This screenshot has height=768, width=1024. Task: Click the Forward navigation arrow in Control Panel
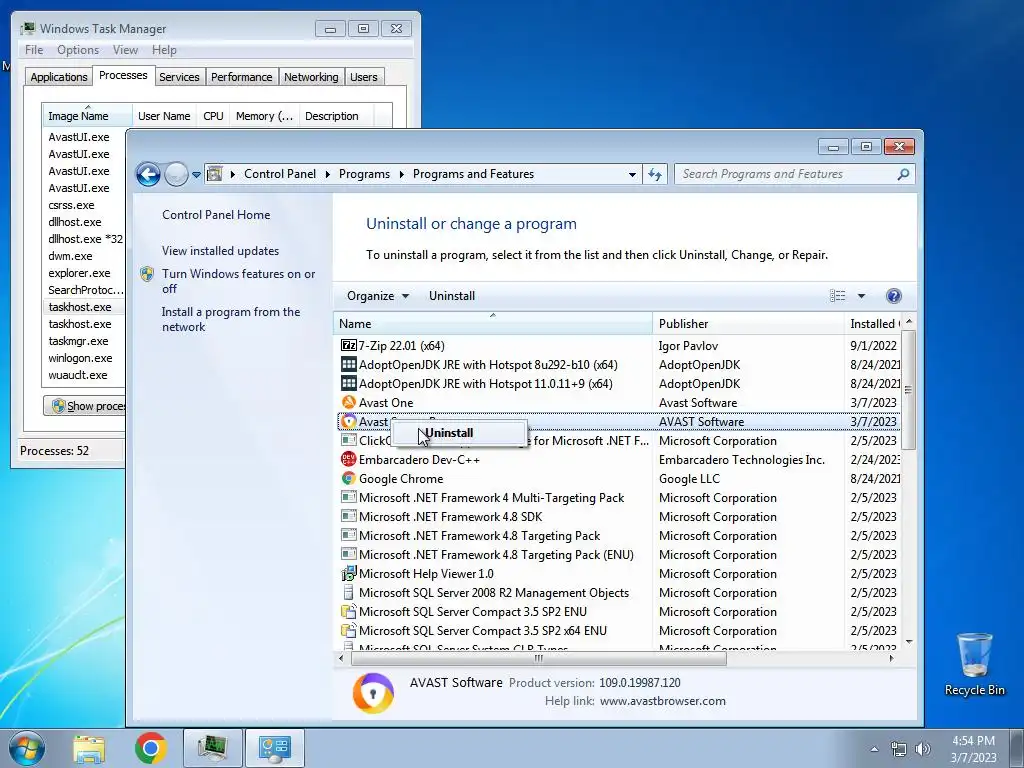click(x=176, y=174)
